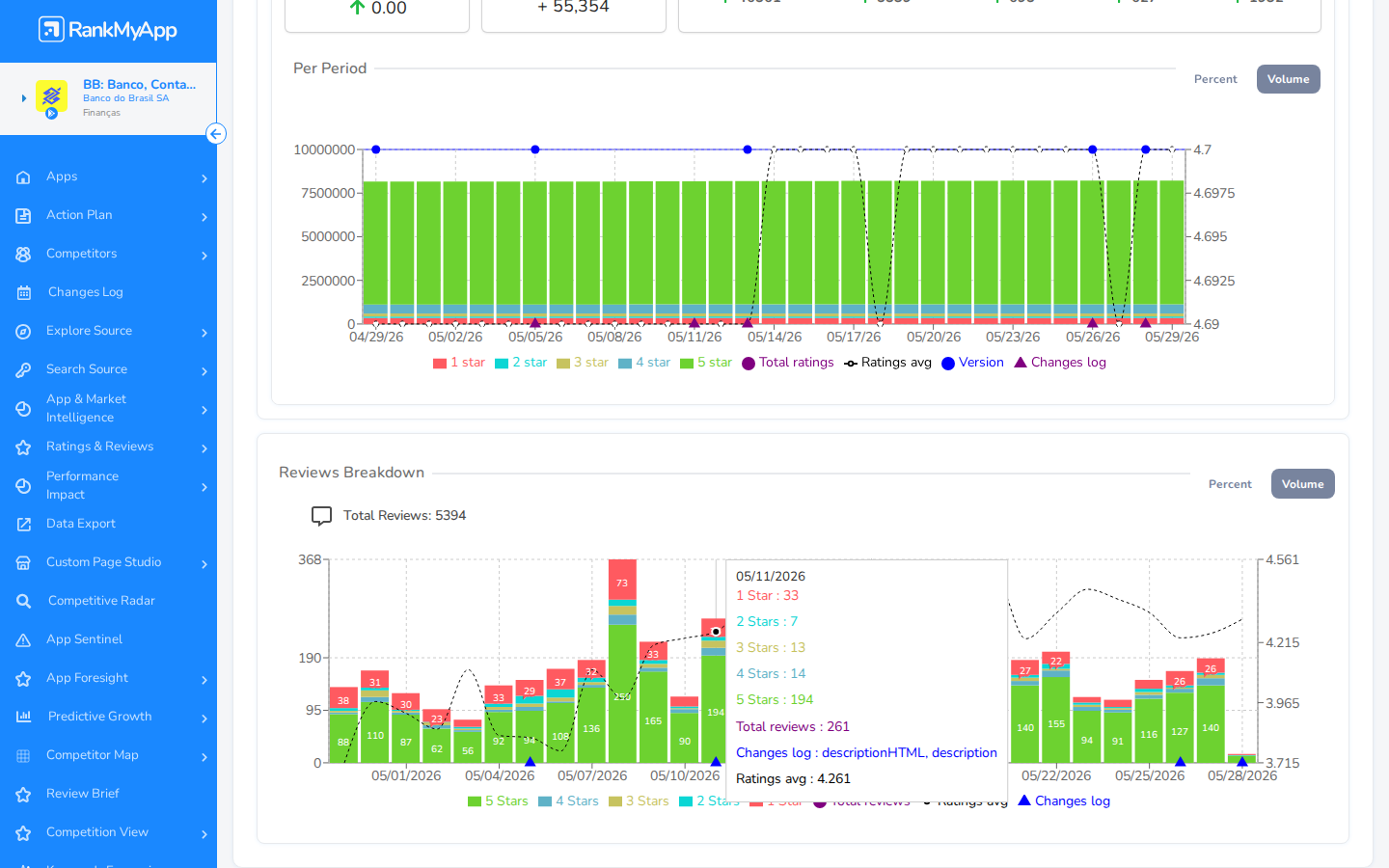Expand the Ratings & Reviews chevron

click(x=204, y=448)
